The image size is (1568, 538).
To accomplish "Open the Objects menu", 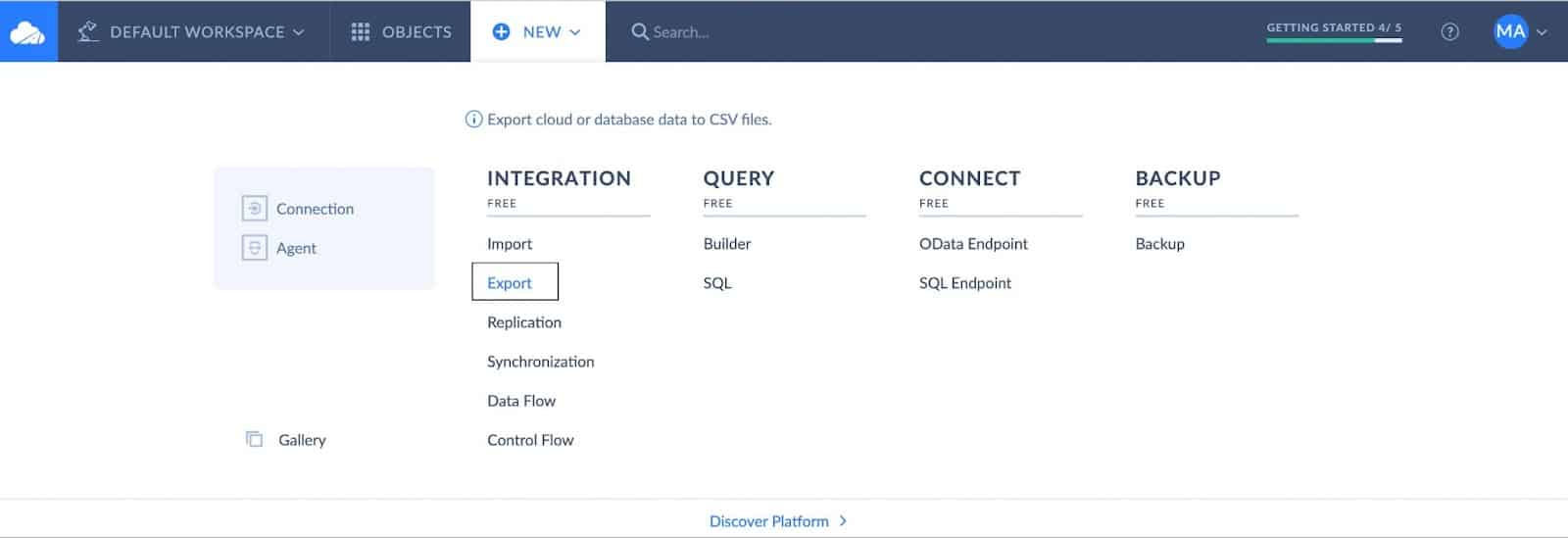I will 401,31.
